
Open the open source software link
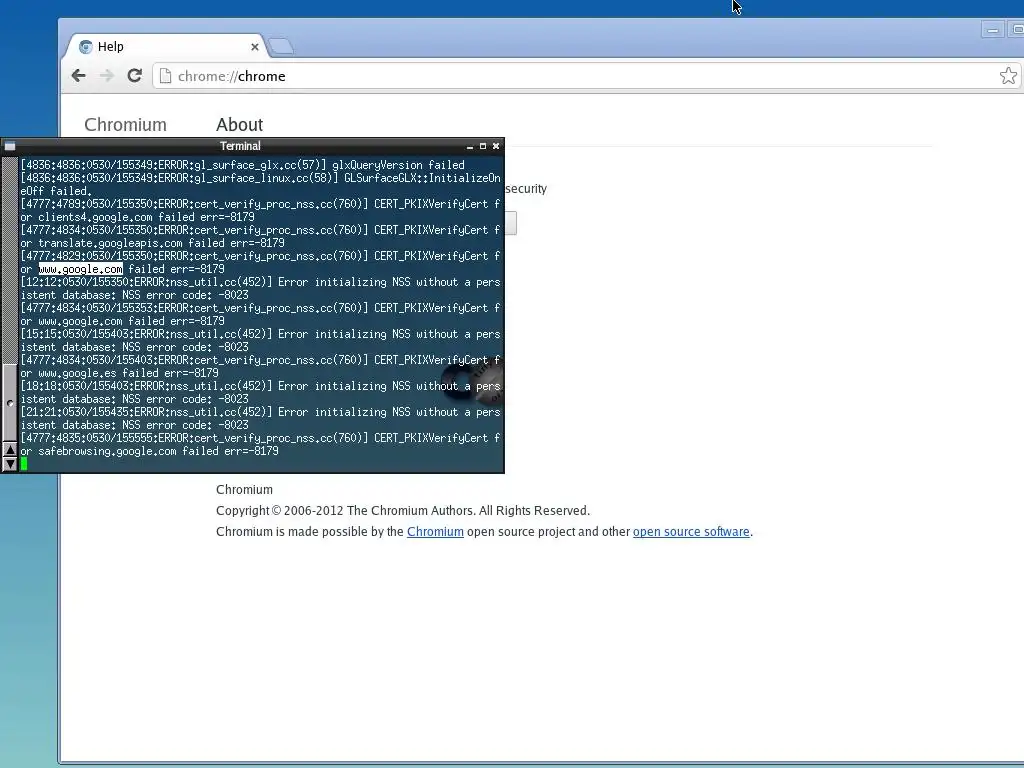(691, 532)
